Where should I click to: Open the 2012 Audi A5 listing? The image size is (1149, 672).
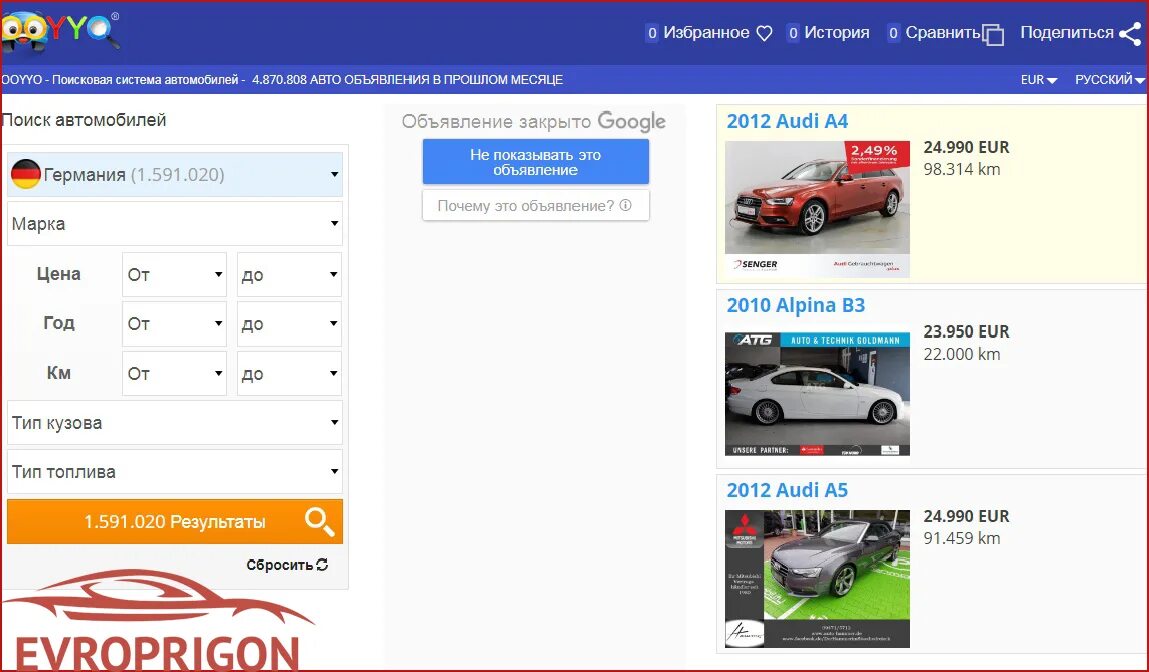[x=788, y=490]
